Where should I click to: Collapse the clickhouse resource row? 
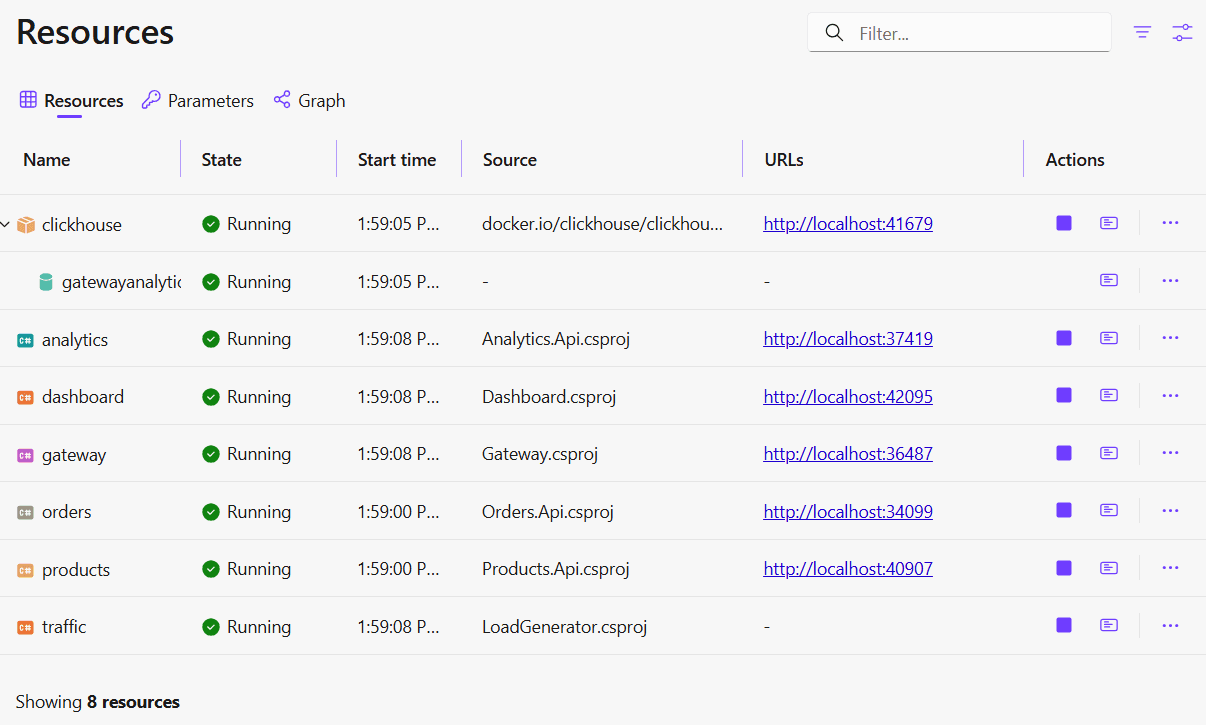(5, 224)
